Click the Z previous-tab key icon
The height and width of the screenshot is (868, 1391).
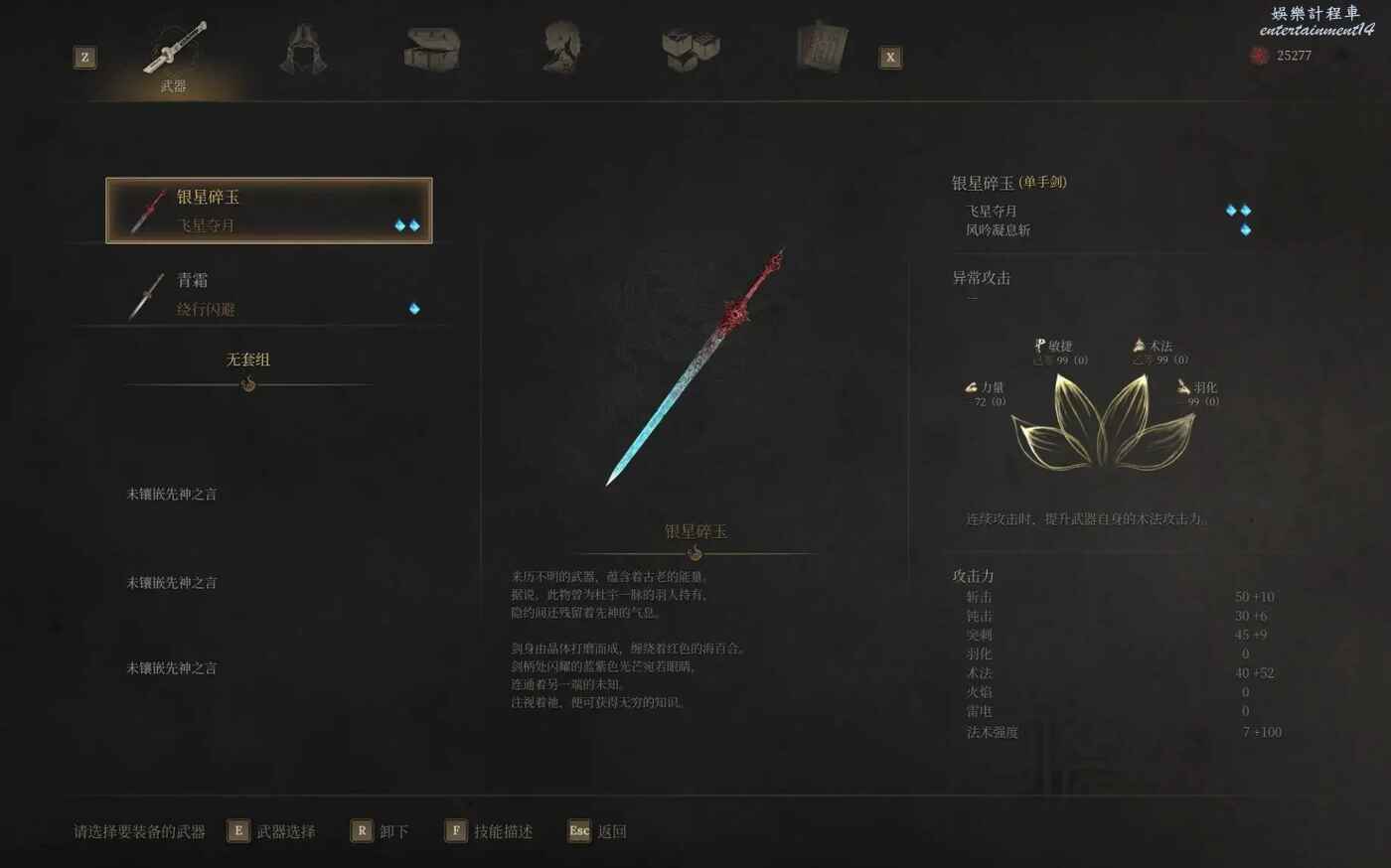(x=85, y=58)
